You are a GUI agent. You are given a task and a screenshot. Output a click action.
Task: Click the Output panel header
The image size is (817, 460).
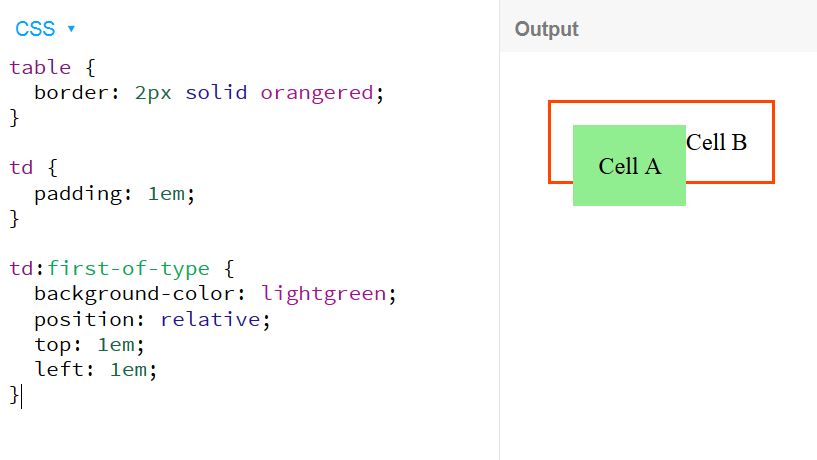tap(547, 29)
